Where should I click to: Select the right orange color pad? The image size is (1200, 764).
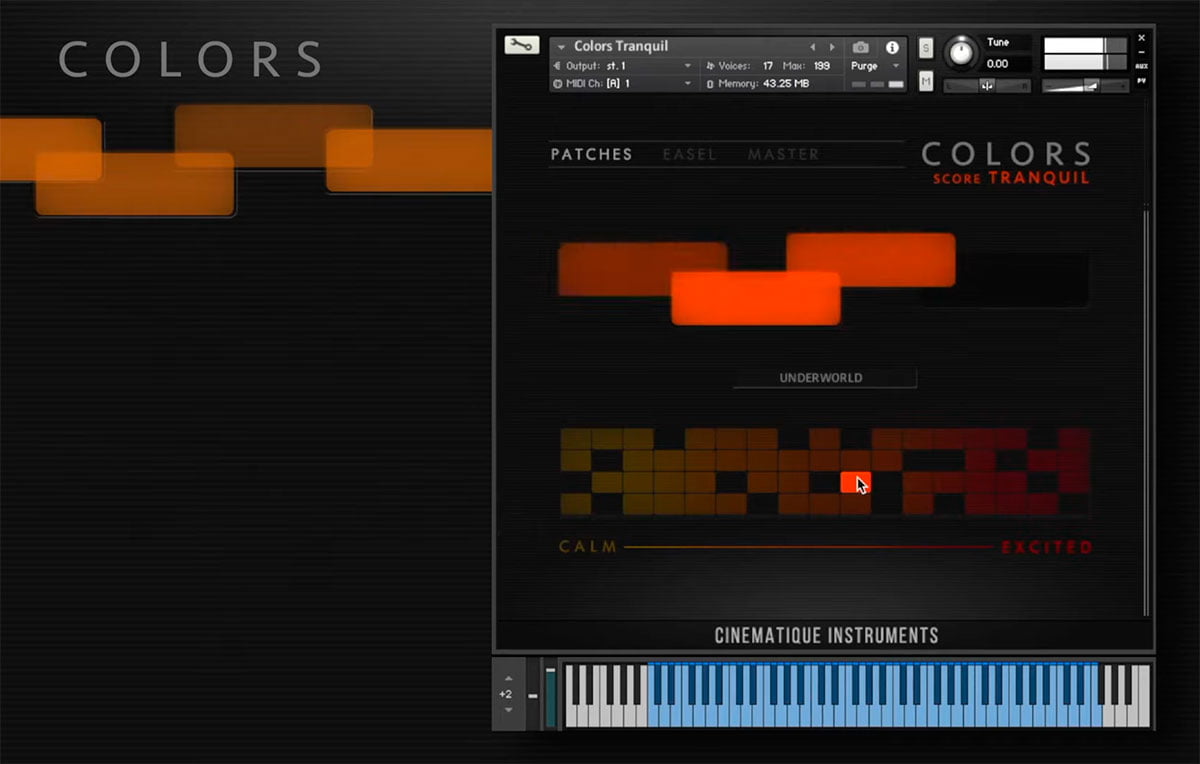[871, 260]
